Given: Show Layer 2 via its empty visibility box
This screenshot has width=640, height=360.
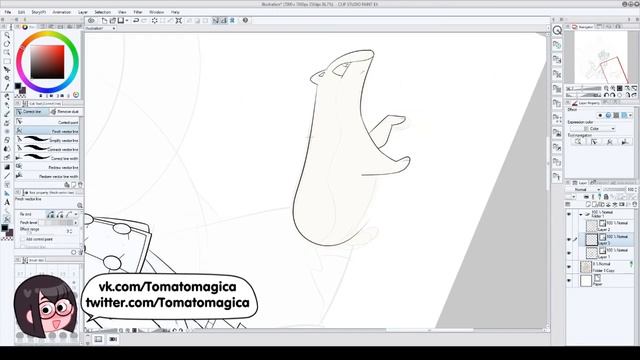Looking at the screenshot, I should click(569, 226).
